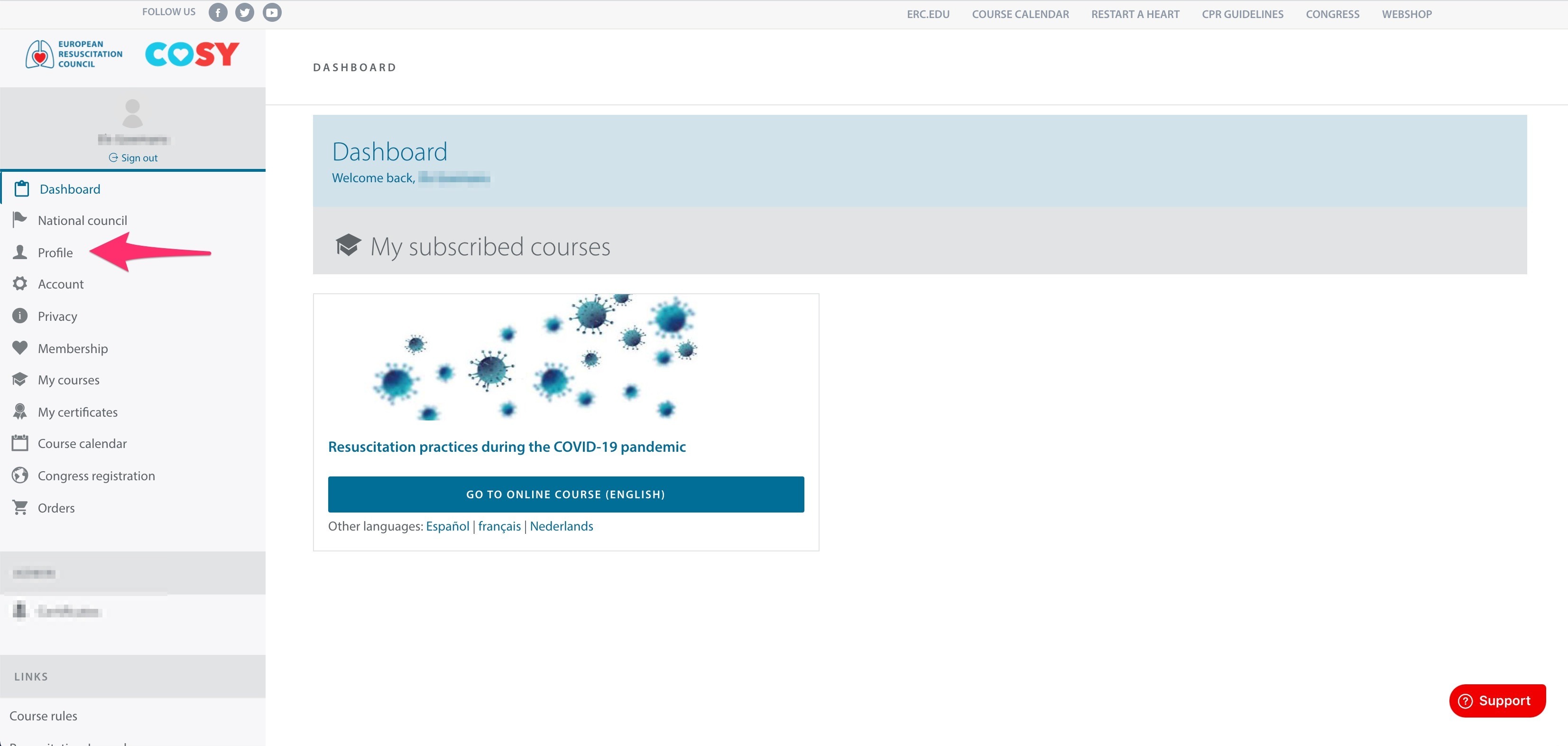Screen dimensions: 1568x746
Task: Click the Course calendar icon in sidebar
Action: click(x=20, y=443)
